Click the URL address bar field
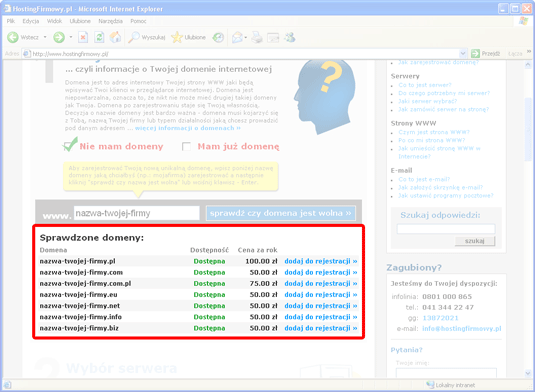Image resolution: width=535 pixels, height=392 pixels. [245, 54]
